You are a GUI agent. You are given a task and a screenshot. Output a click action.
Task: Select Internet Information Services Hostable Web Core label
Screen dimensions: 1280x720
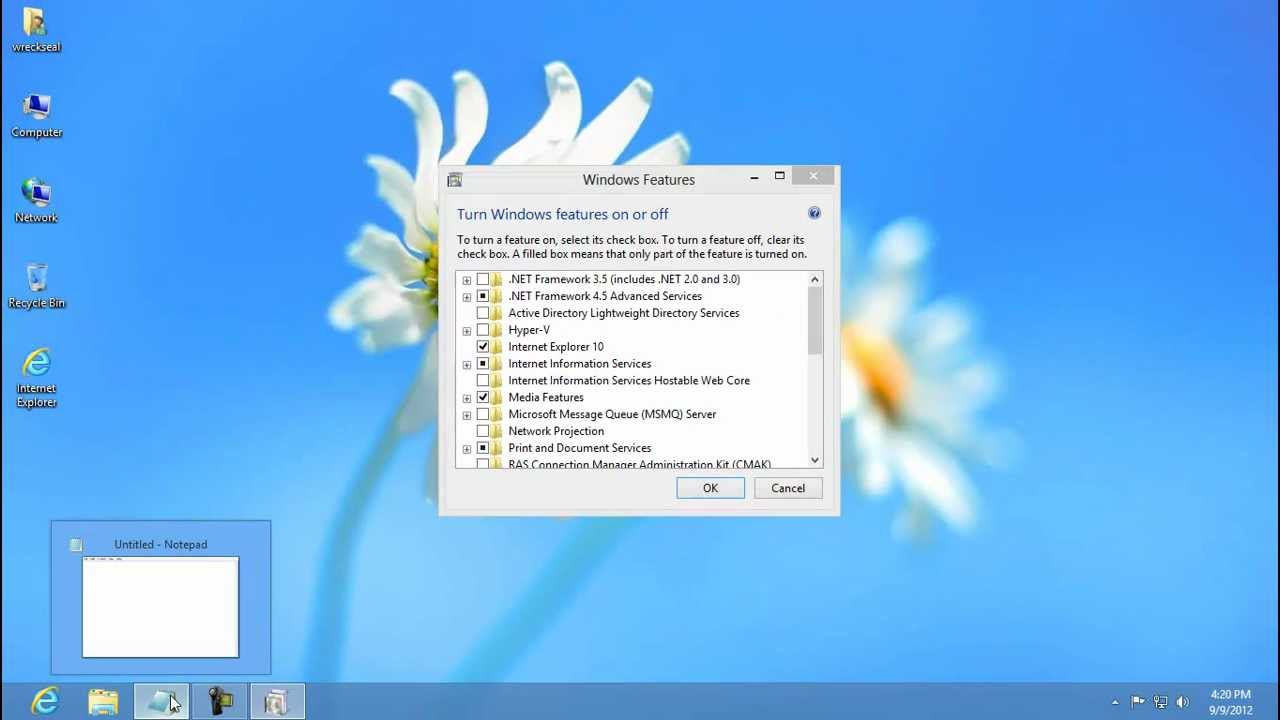tap(629, 381)
